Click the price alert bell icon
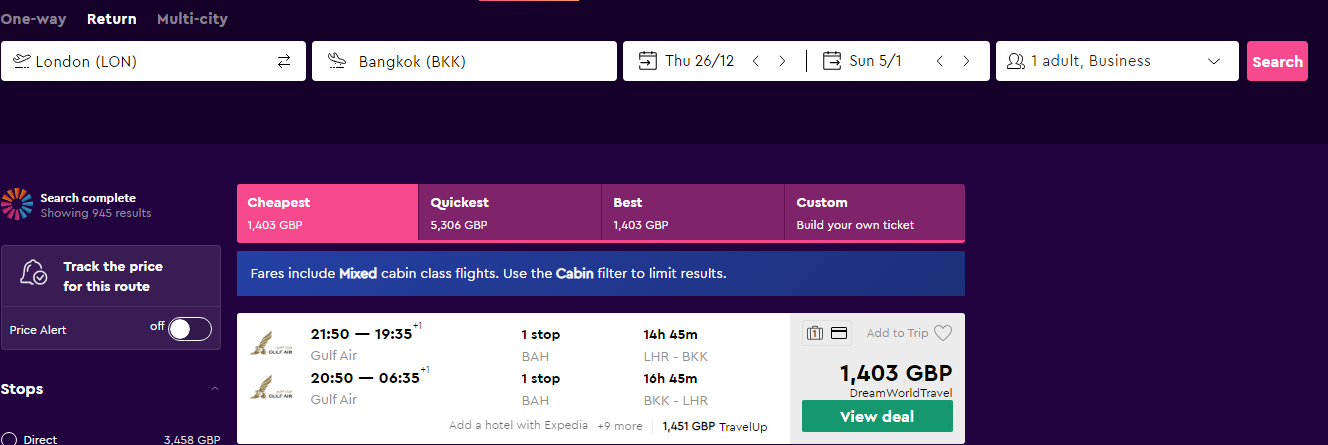Viewport: 1328px width, 445px height. (35, 274)
